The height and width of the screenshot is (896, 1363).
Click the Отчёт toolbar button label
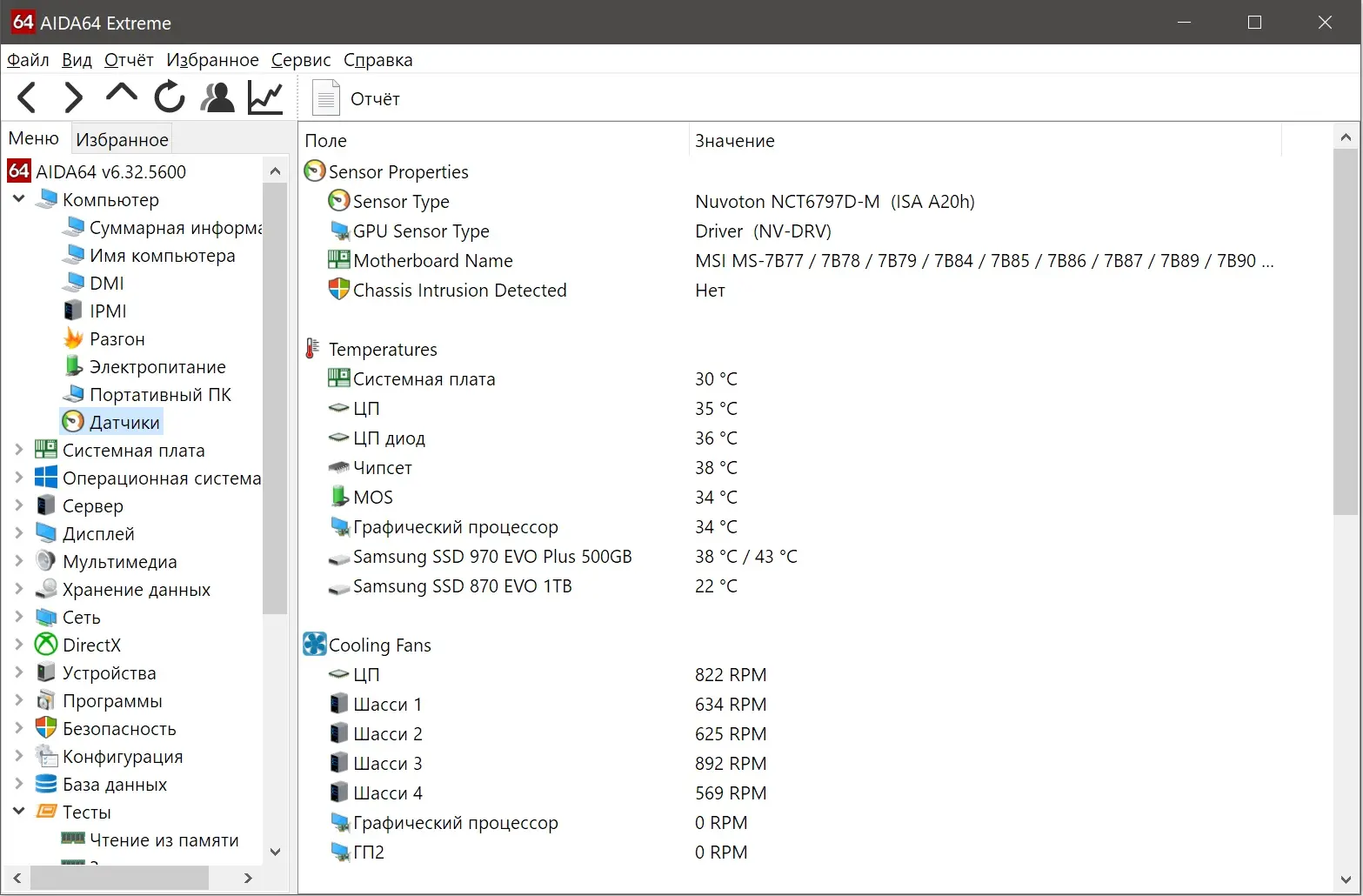tap(375, 98)
